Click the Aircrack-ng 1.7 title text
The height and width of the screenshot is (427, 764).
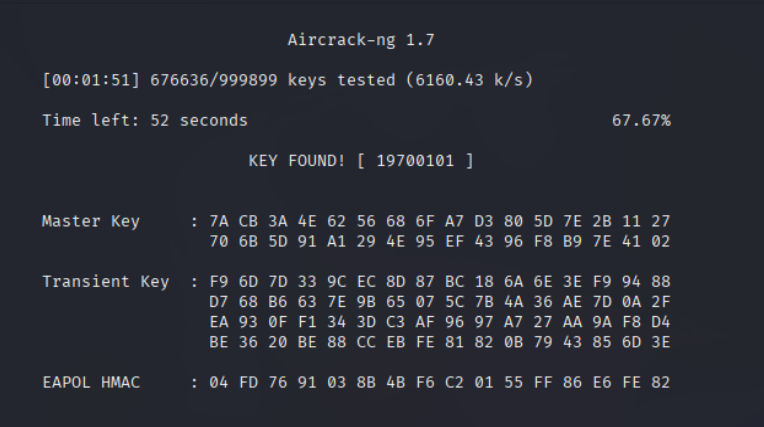click(361, 41)
